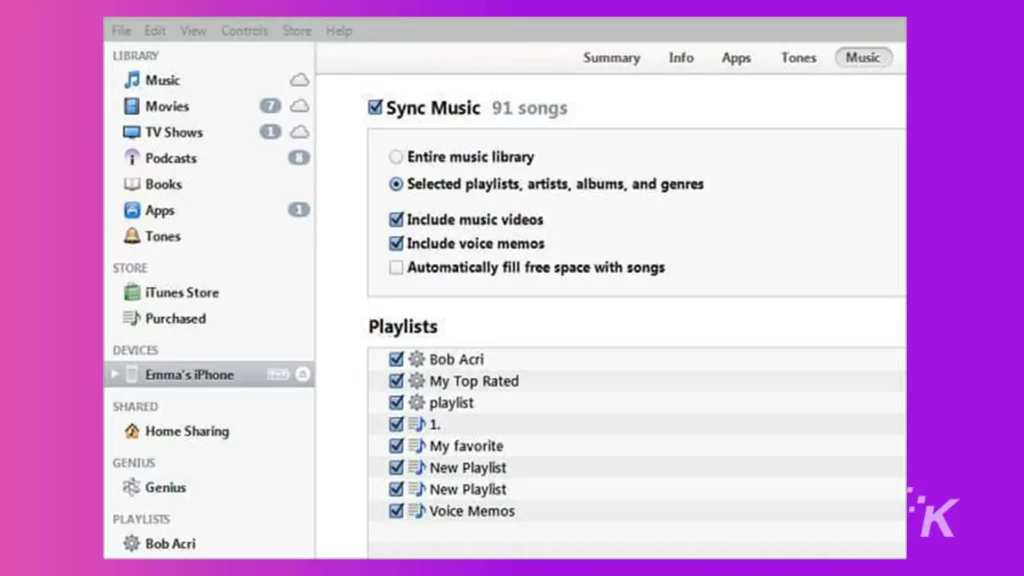Uncheck the My favorite playlist checkbox
Image resolution: width=1024 pixels, height=576 pixels.
[x=396, y=446]
